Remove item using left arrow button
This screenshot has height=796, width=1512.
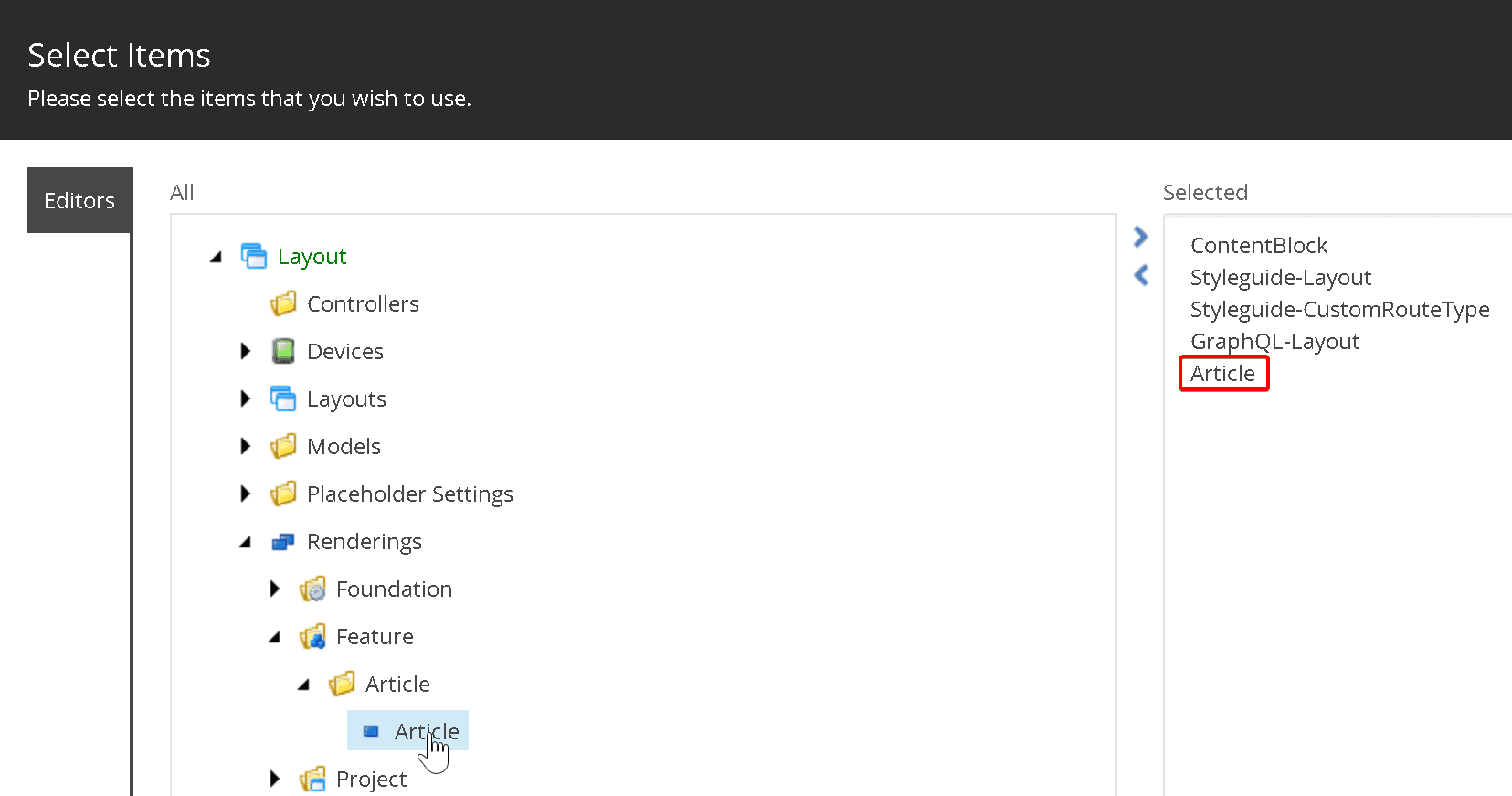[1140, 275]
